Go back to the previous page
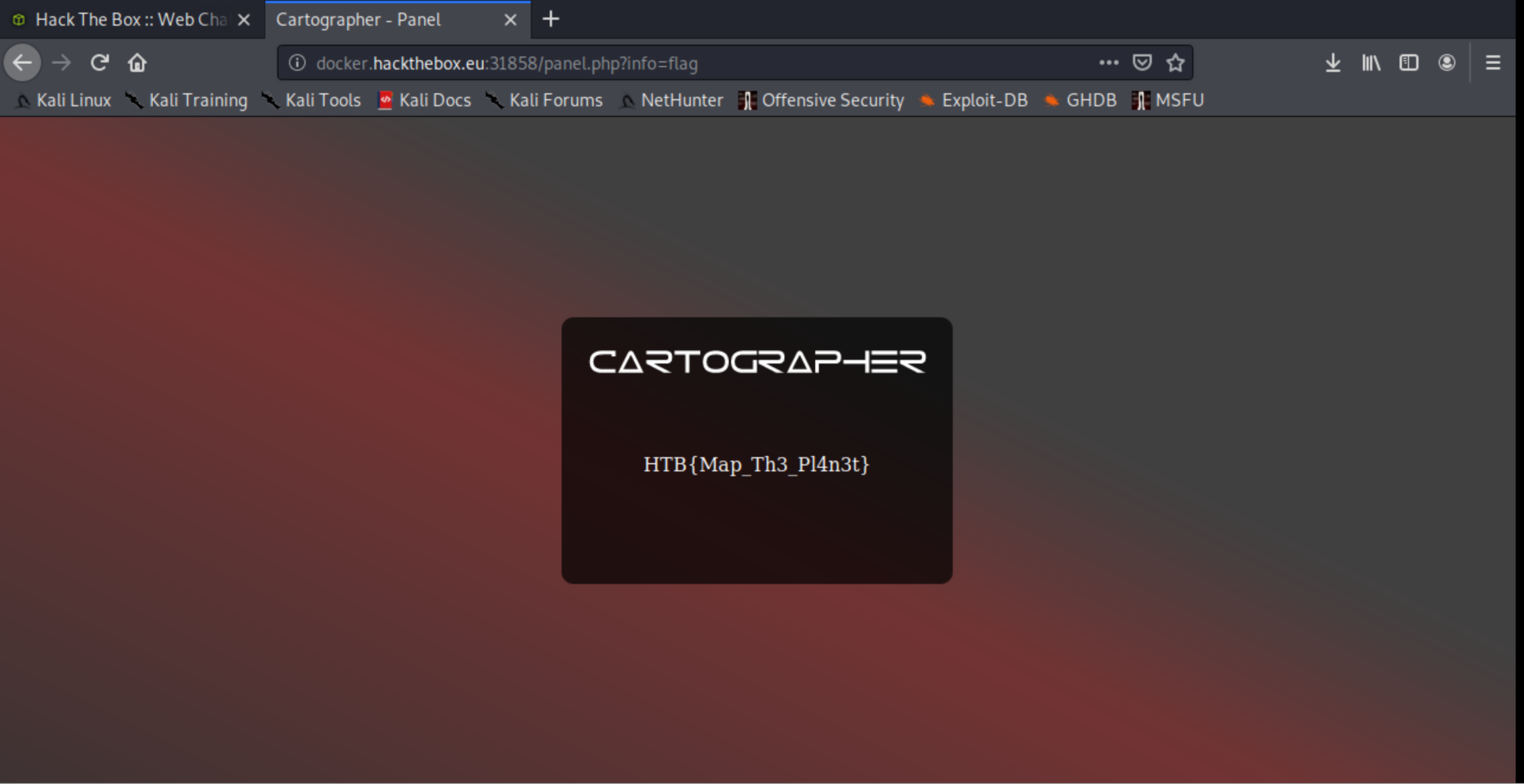Viewport: 1524px width, 784px height. tap(22, 63)
